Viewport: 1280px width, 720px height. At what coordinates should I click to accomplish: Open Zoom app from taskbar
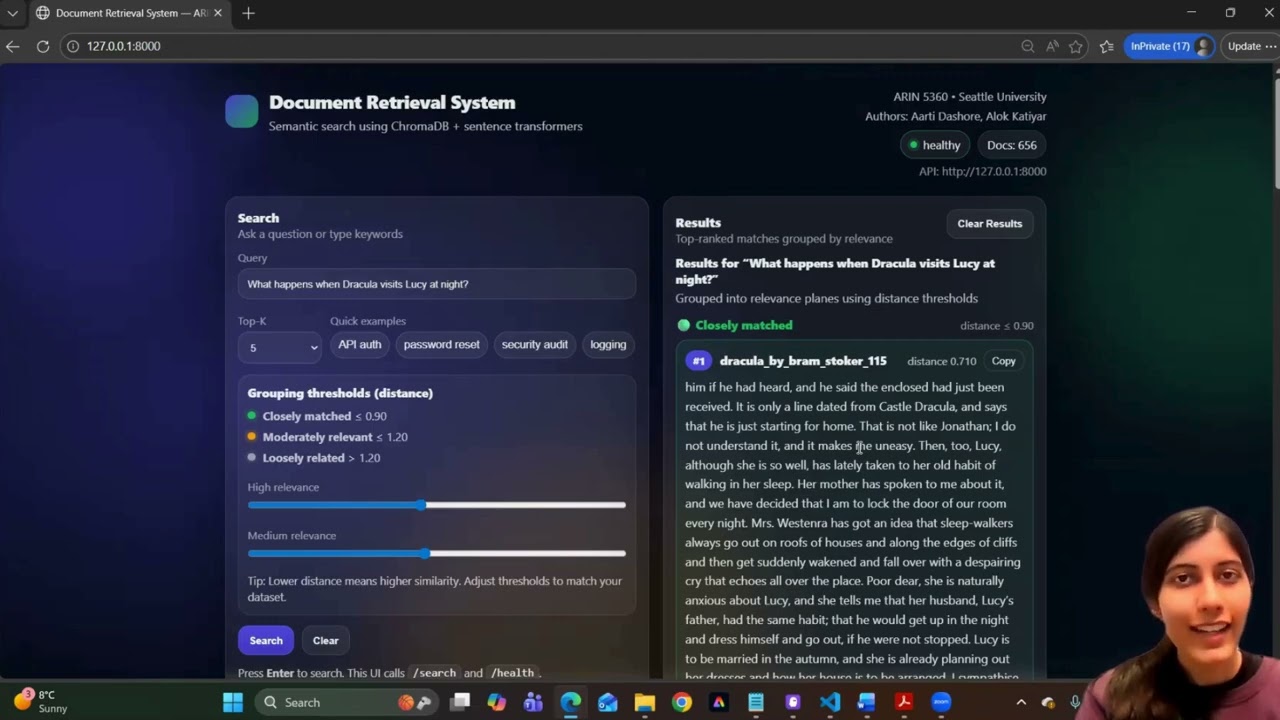pos(941,702)
